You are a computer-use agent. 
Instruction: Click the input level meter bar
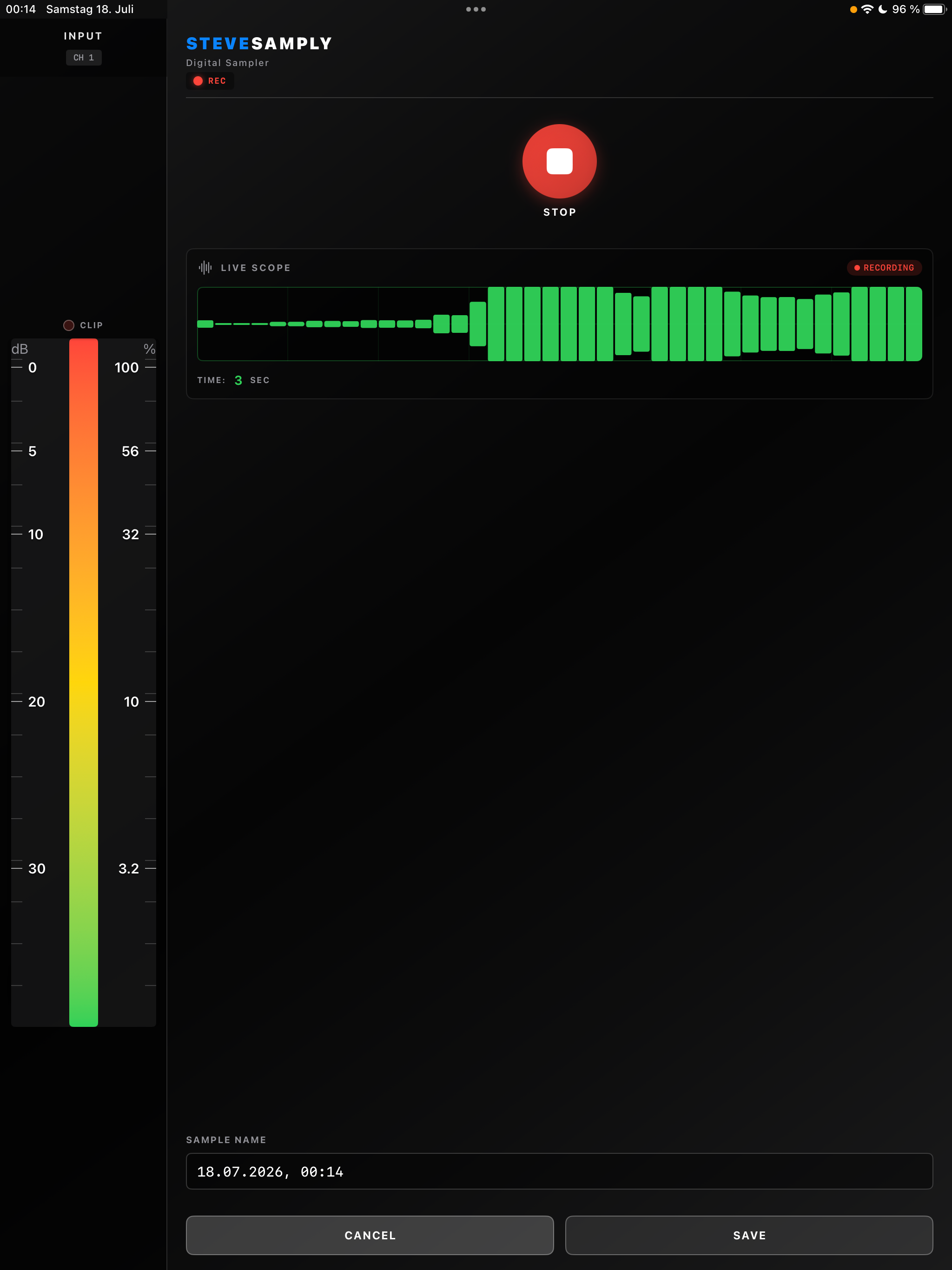pyautogui.click(x=84, y=682)
